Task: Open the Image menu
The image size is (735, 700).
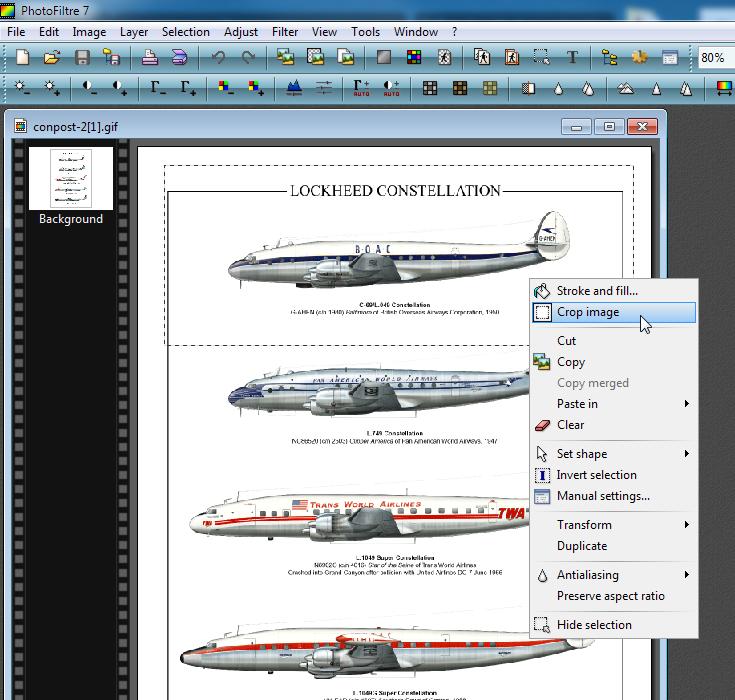Action: click(89, 32)
